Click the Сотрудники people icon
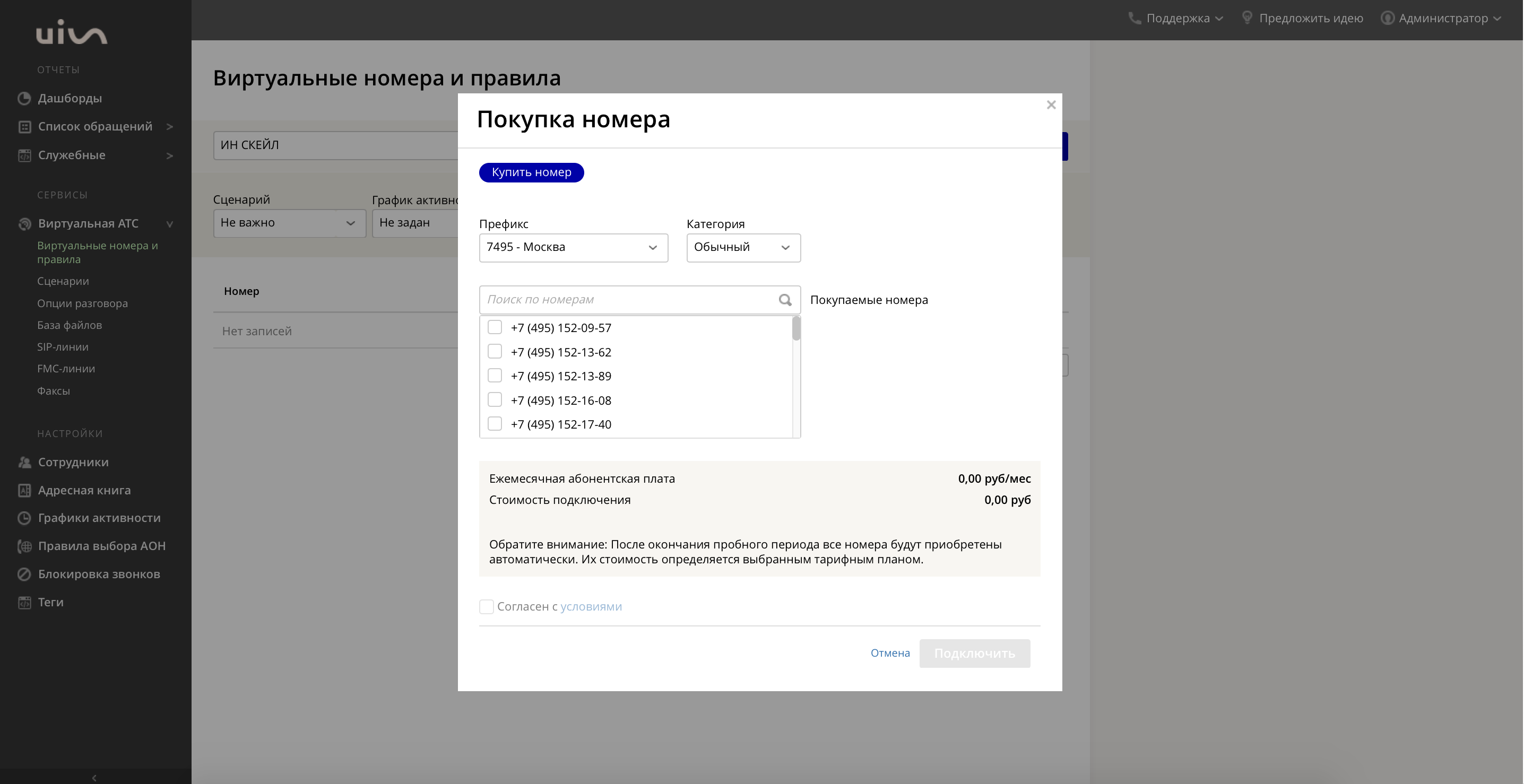This screenshot has height=784, width=1524. (24, 463)
